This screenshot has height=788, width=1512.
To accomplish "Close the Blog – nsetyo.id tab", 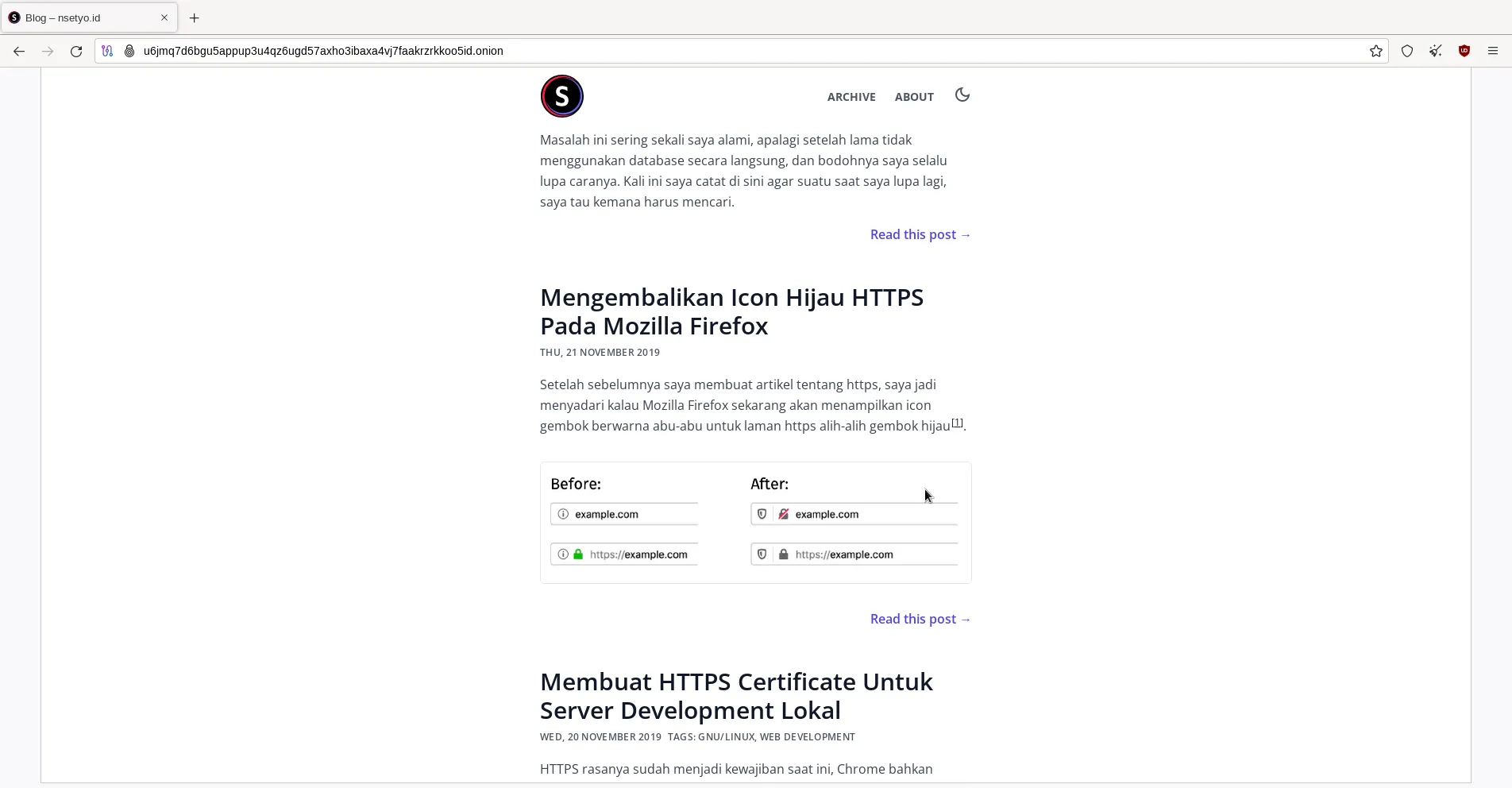I will tap(164, 17).
